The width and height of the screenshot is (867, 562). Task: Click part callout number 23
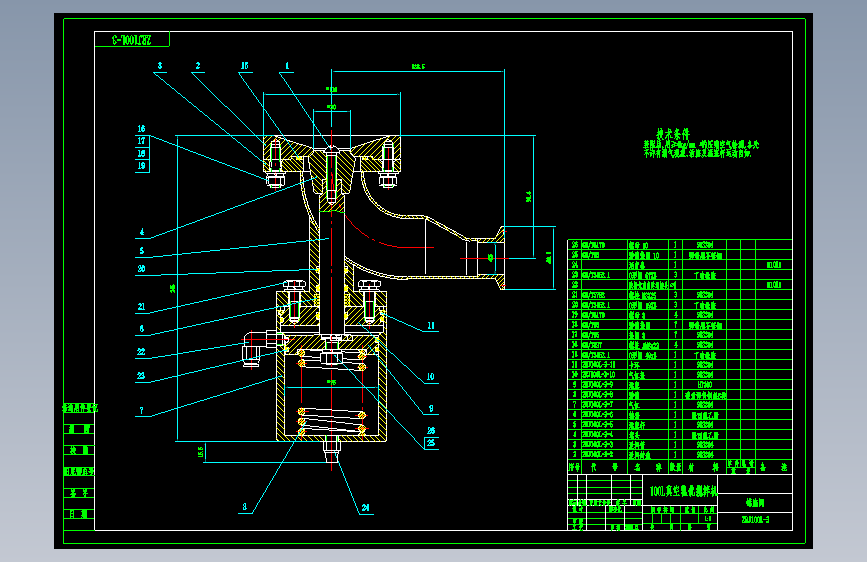[142, 376]
